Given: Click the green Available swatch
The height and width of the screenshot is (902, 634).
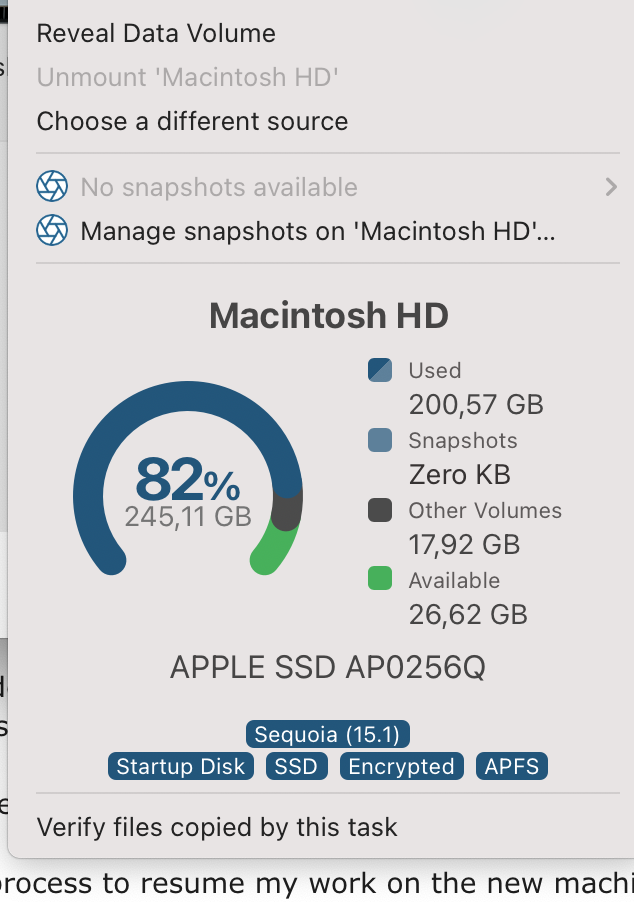Looking at the screenshot, I should (380, 578).
